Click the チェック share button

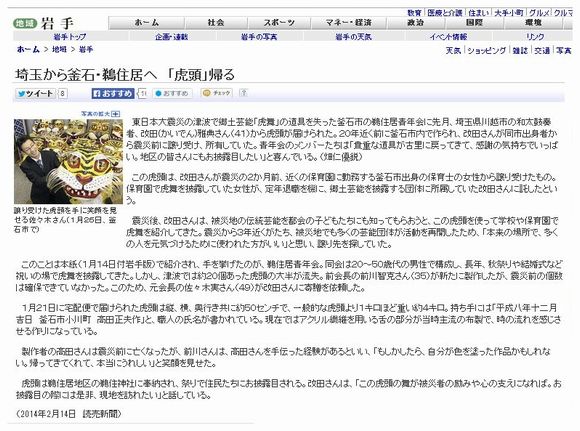(216, 93)
